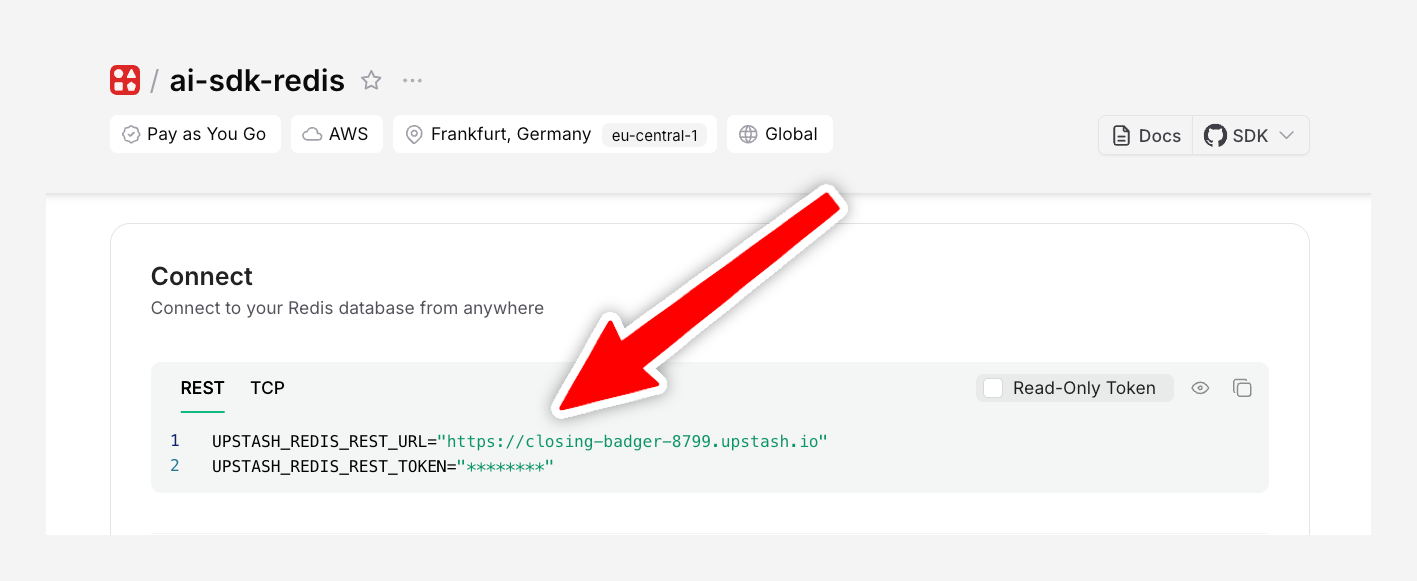Screen dimensions: 1417x581
Task: Switch to the TCP tab
Action: click(x=267, y=388)
